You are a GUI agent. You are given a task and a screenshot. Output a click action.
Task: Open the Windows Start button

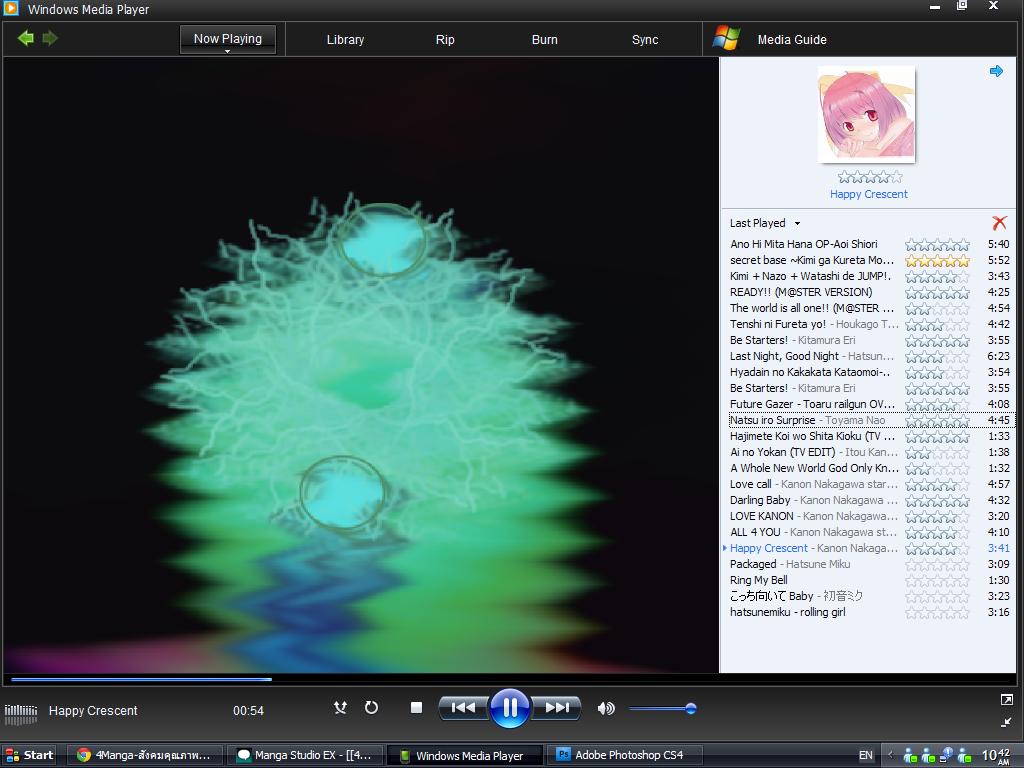(29, 755)
